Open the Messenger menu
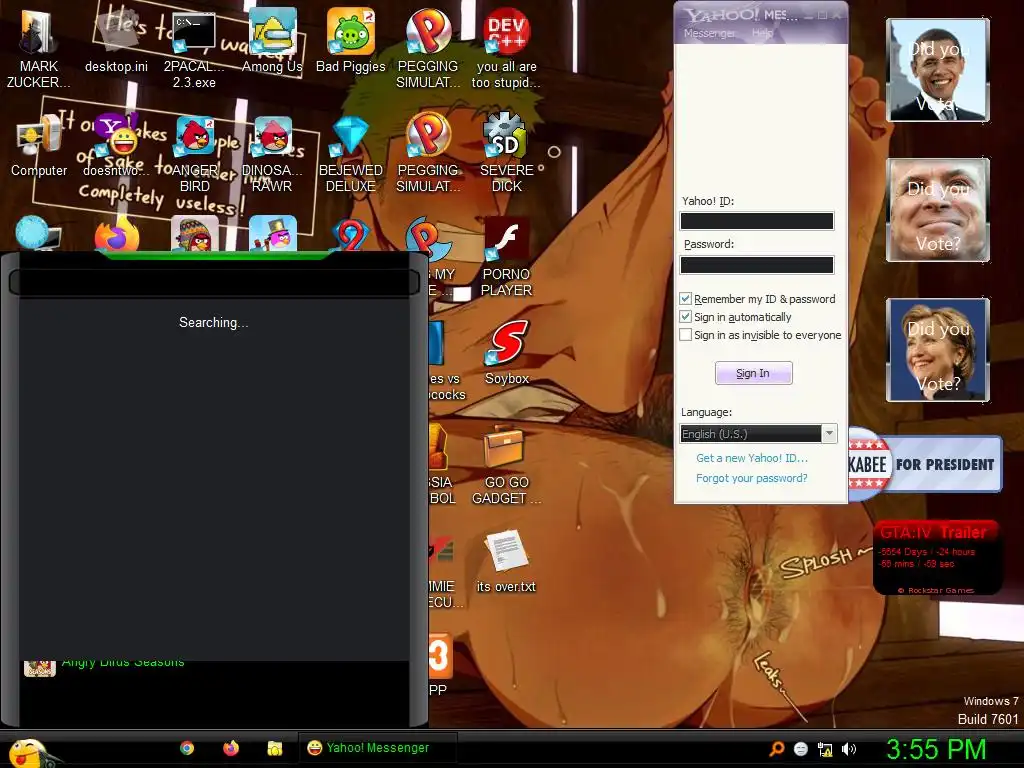 pyautogui.click(x=709, y=33)
